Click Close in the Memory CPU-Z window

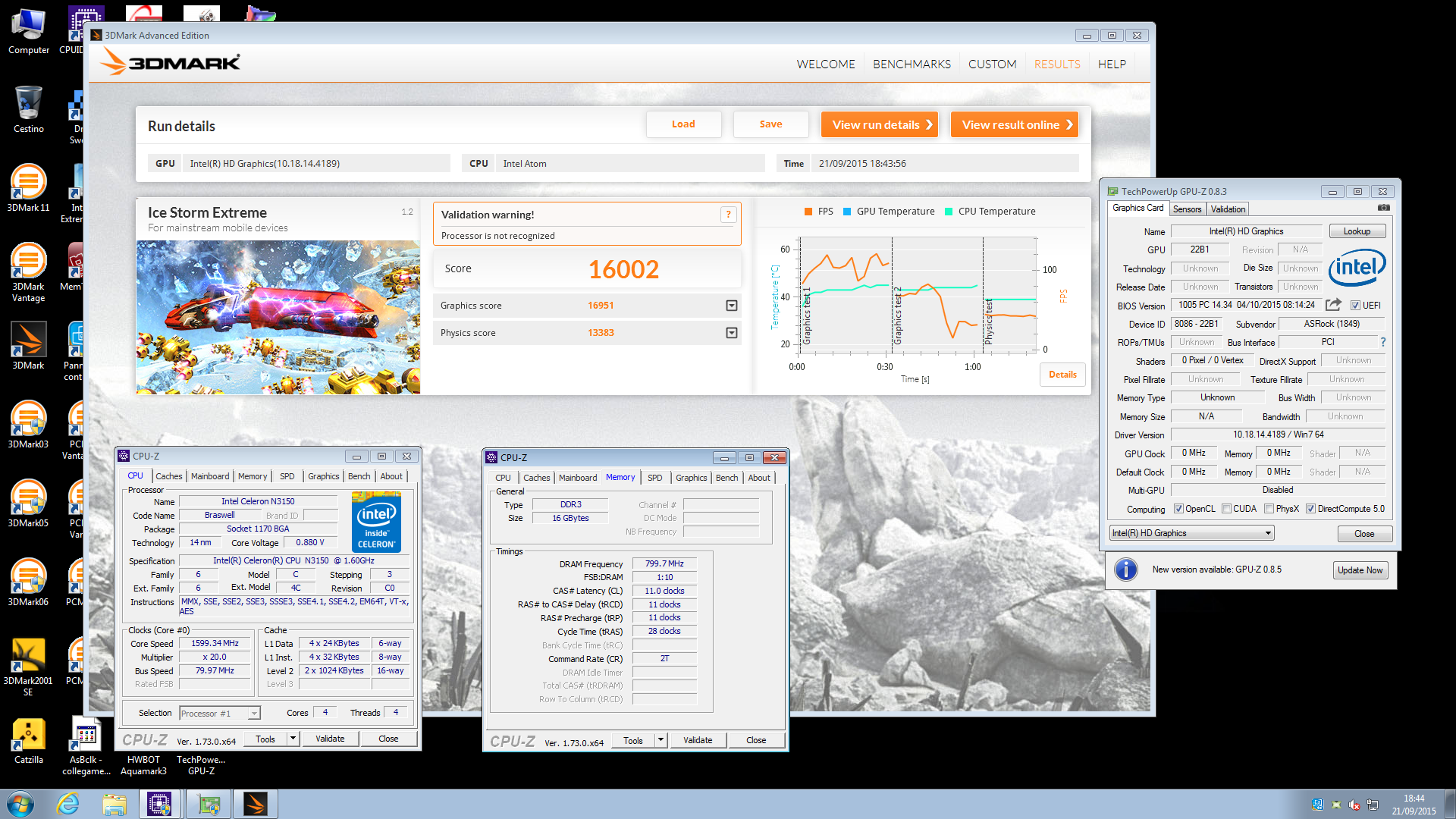756,740
